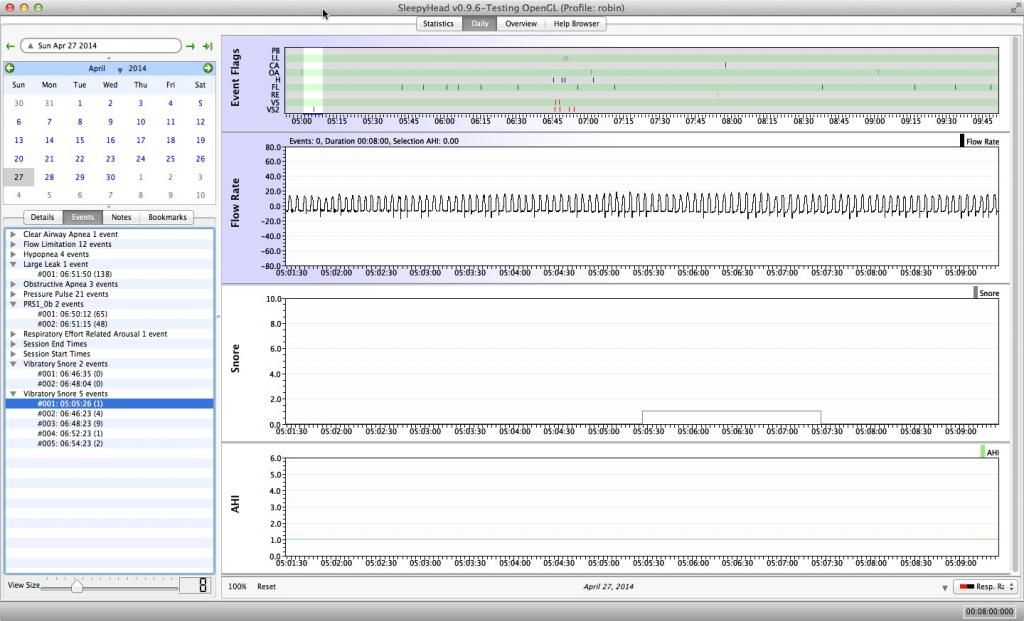
Task: Click the Flow Rate legend marker
Action: coord(962,141)
